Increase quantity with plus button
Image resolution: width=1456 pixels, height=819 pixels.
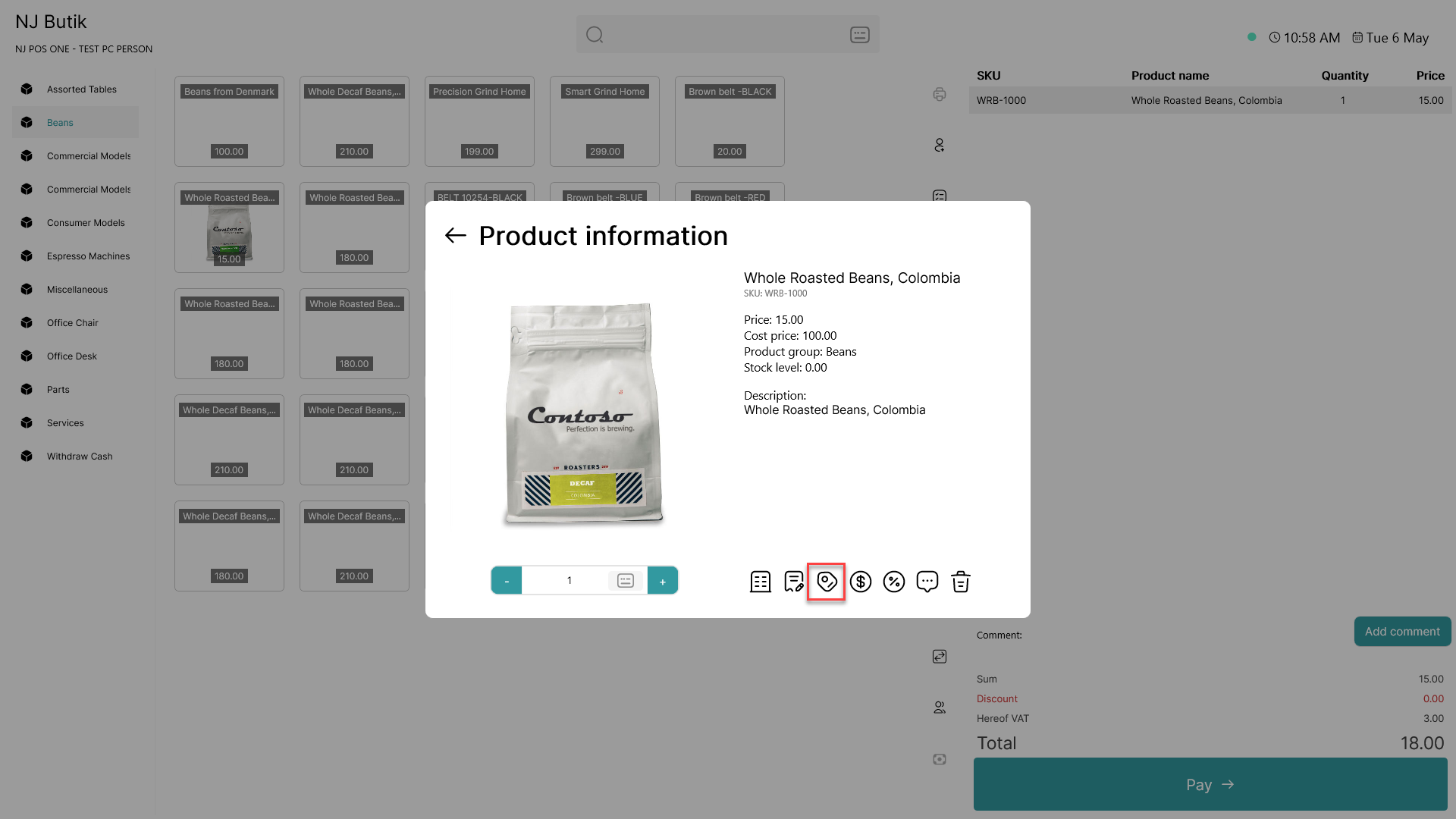[663, 581]
